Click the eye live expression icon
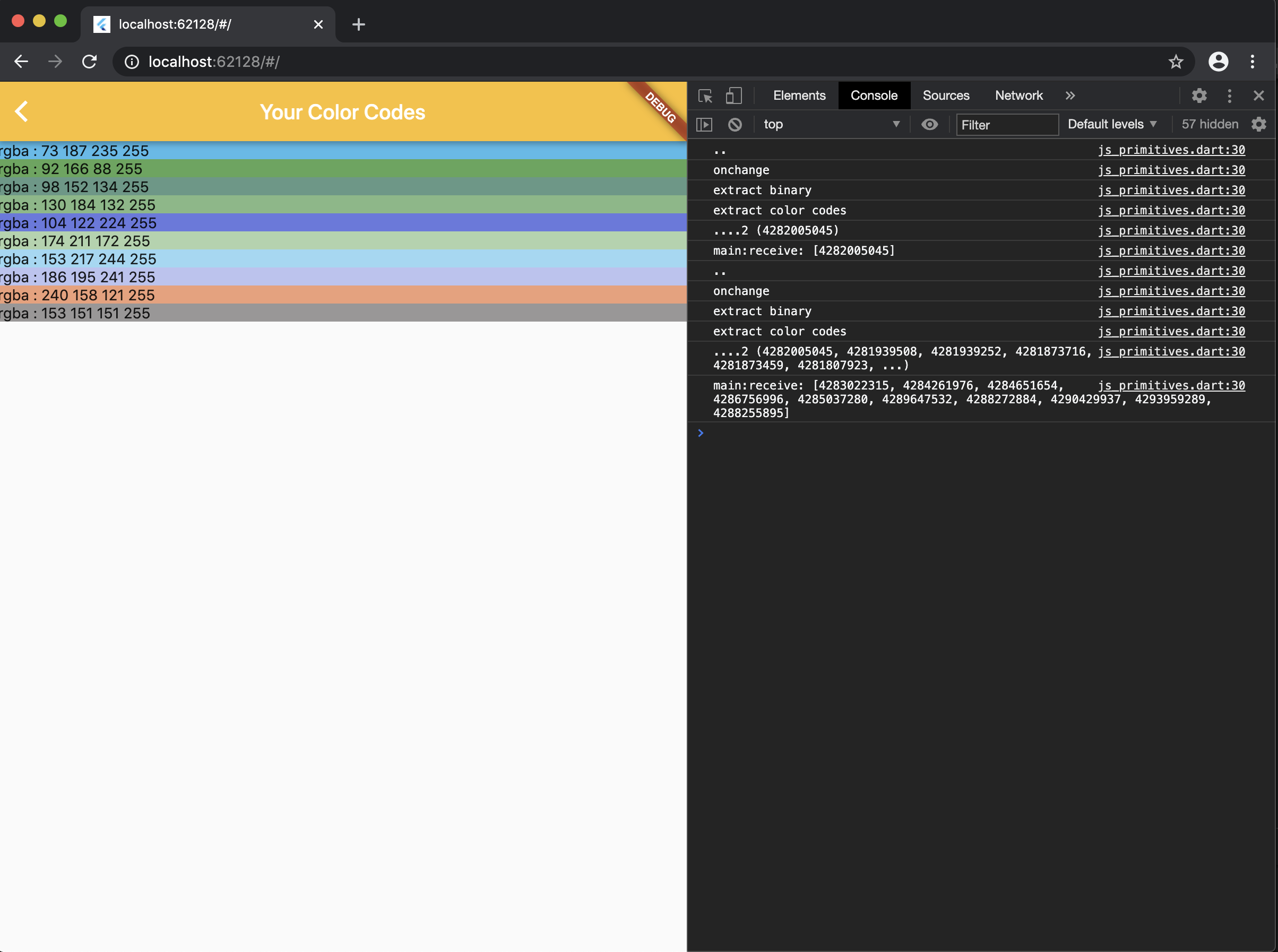 click(929, 125)
